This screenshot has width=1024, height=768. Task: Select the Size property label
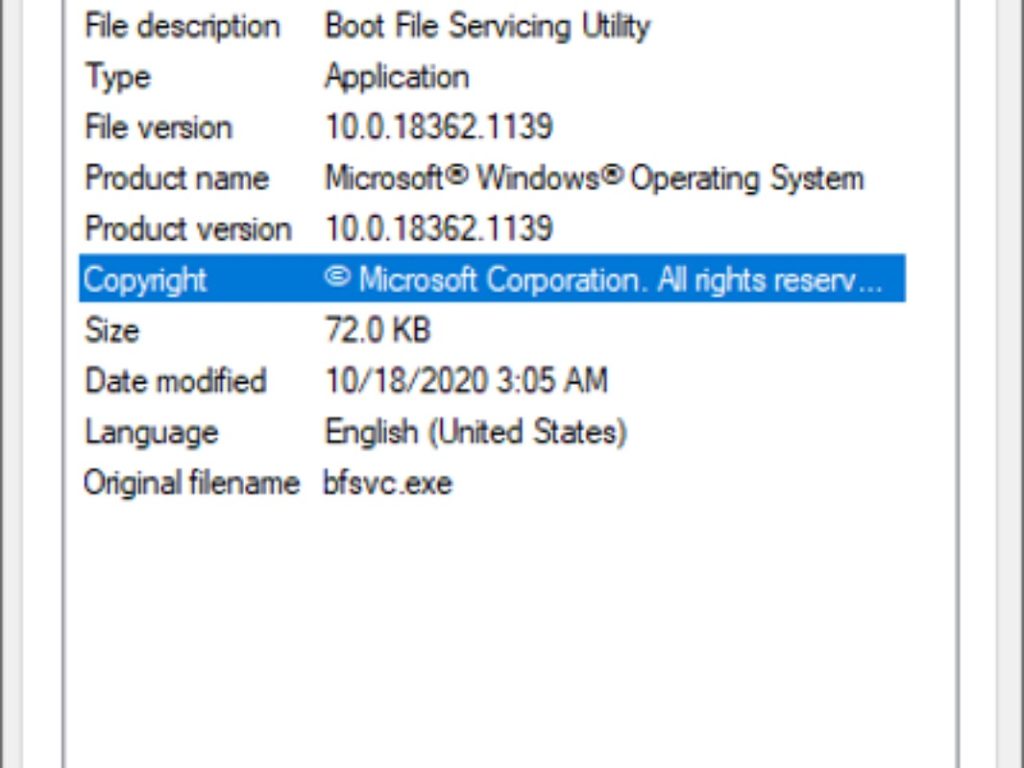click(x=111, y=330)
